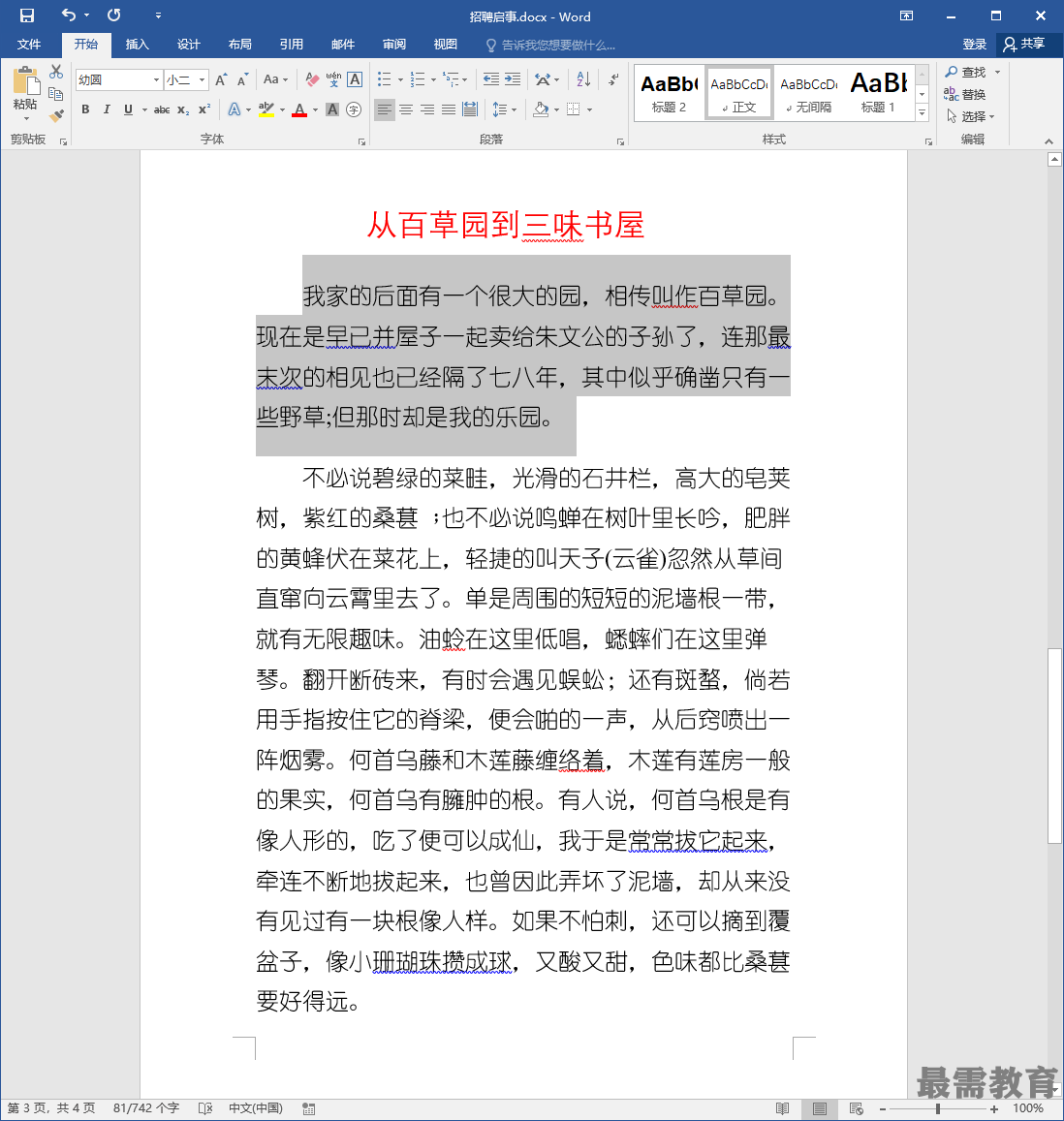Click the vertical scrollbar thumb
The image size is (1064, 1121).
(1054, 746)
